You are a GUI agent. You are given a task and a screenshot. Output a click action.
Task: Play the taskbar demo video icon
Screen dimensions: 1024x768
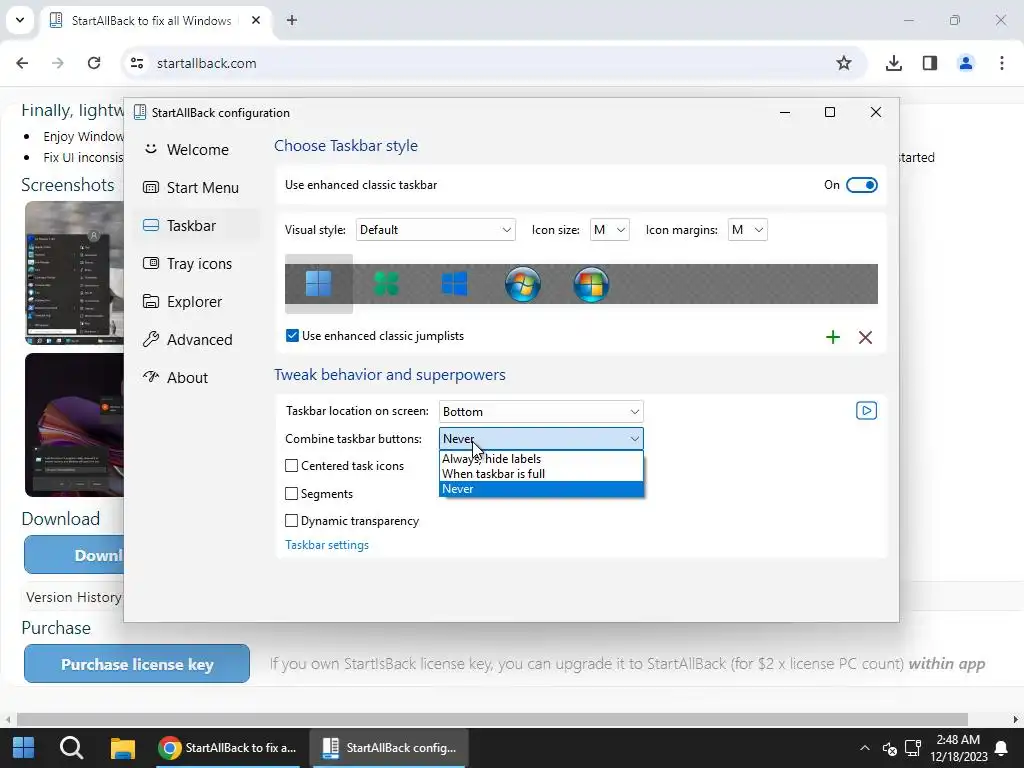[866, 411]
